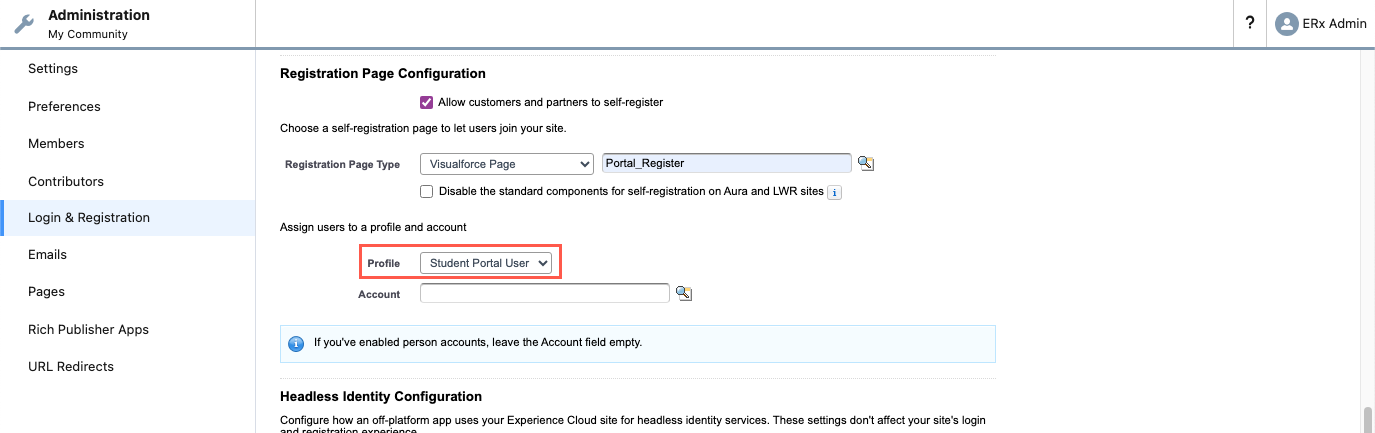
Task: Select Emails in the left navigation
Action: 47,255
